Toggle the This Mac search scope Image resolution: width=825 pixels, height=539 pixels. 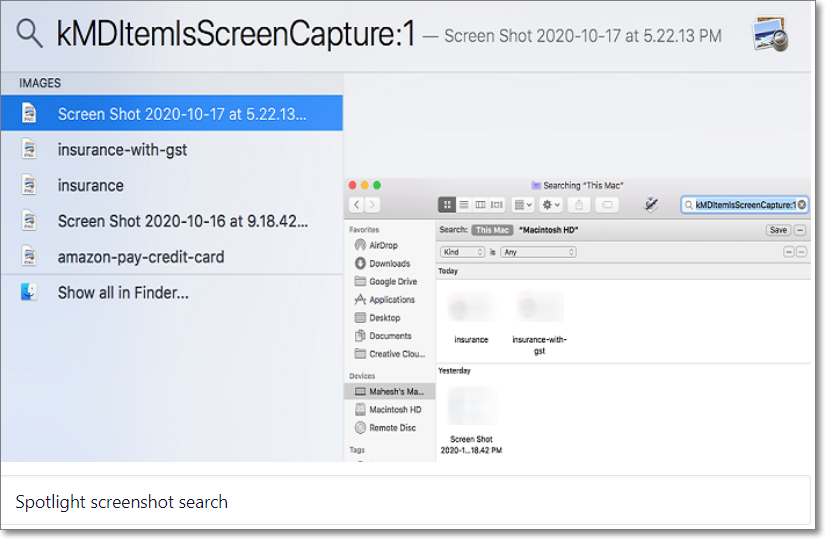(491, 230)
